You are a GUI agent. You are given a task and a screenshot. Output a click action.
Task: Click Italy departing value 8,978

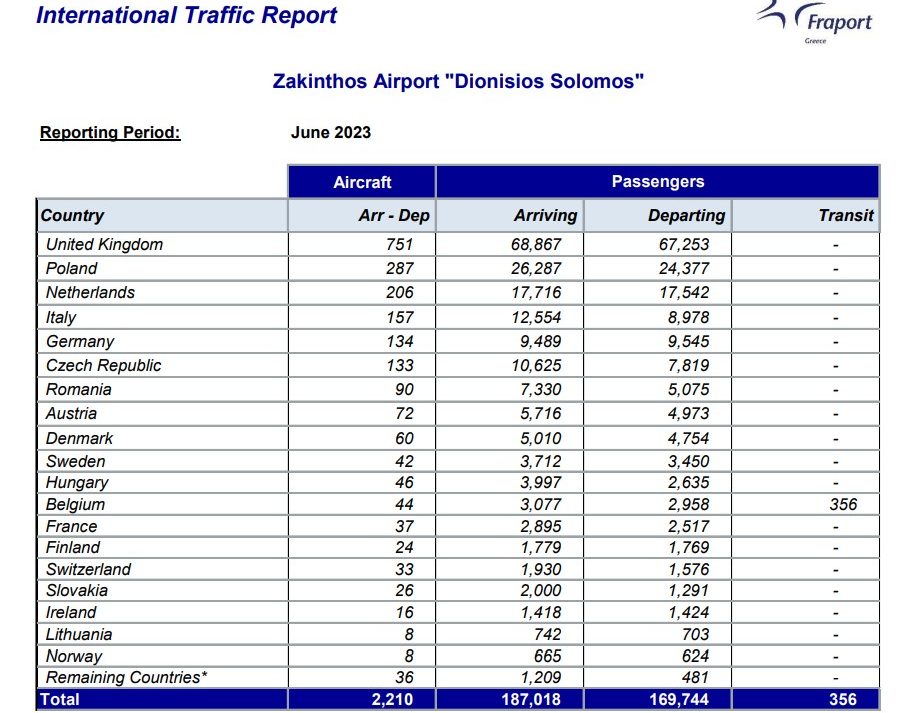pyautogui.click(x=689, y=317)
